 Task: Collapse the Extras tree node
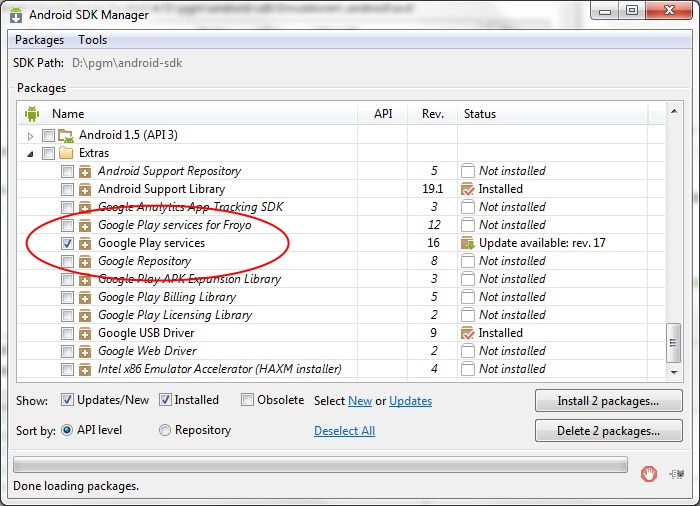30,153
